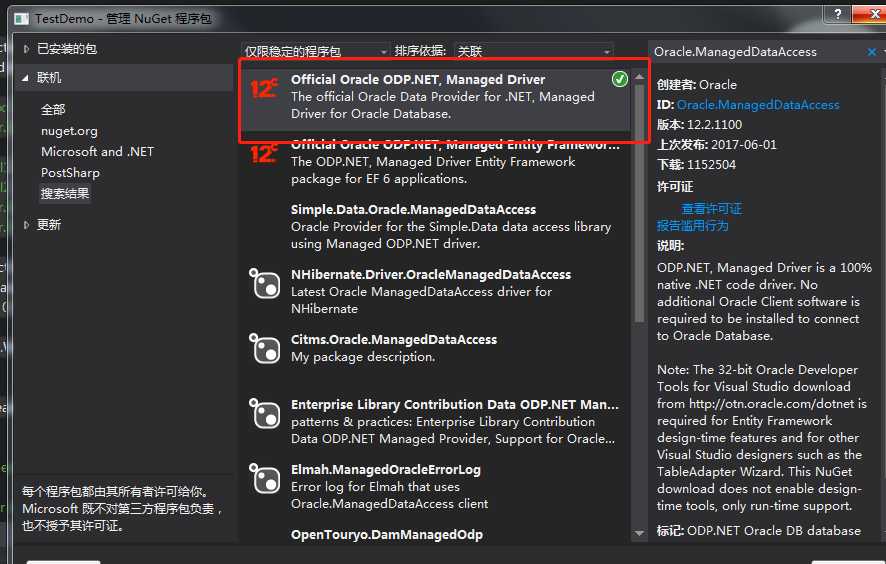Click the Oracle.ManagedDataAccess search box
This screenshot has height=564, width=886.
(x=757, y=52)
